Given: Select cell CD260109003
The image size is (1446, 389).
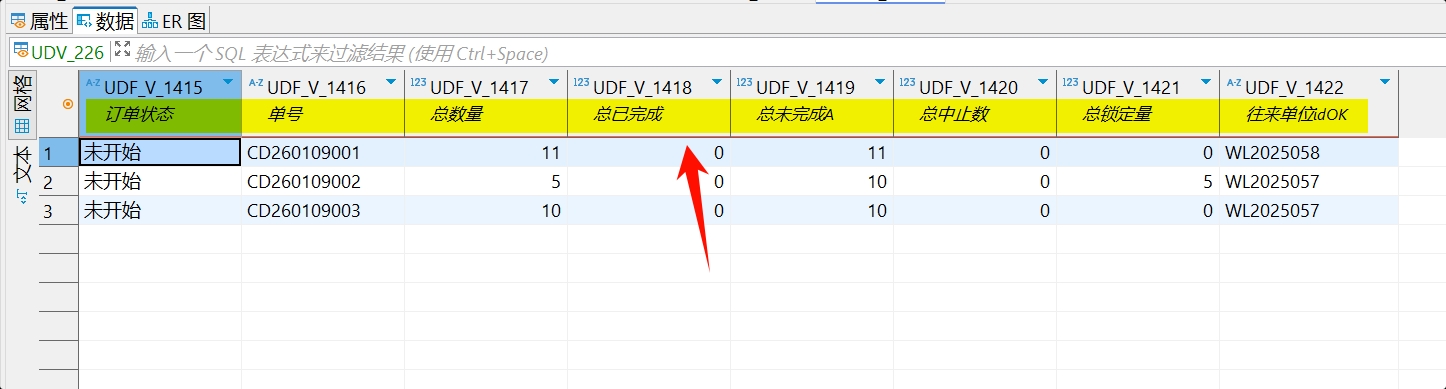Looking at the screenshot, I should (x=323, y=211).
